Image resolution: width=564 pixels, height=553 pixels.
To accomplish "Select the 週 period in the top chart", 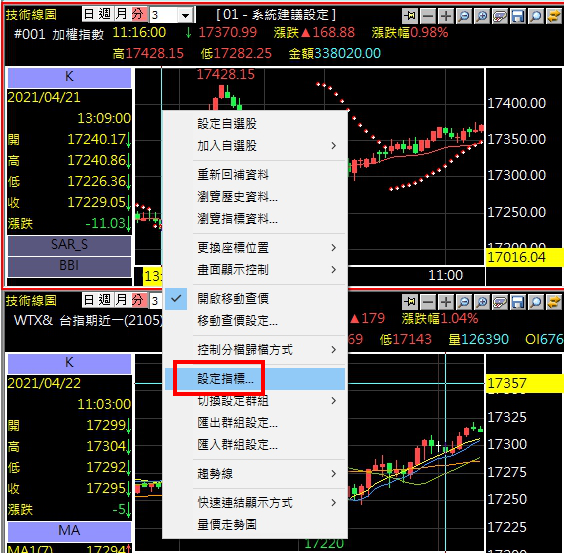I will tap(105, 14).
